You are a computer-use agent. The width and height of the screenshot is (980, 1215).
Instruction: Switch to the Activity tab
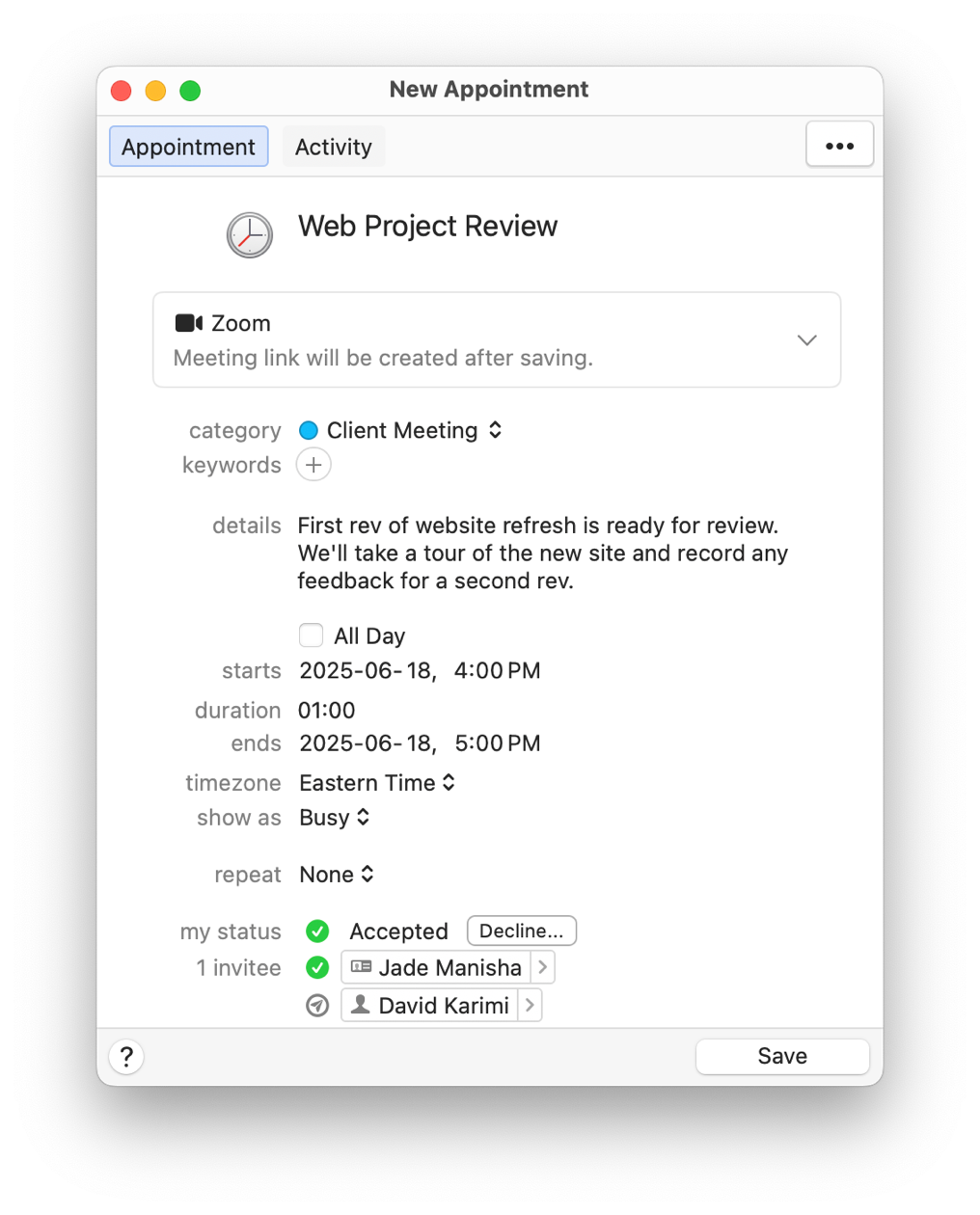[334, 147]
